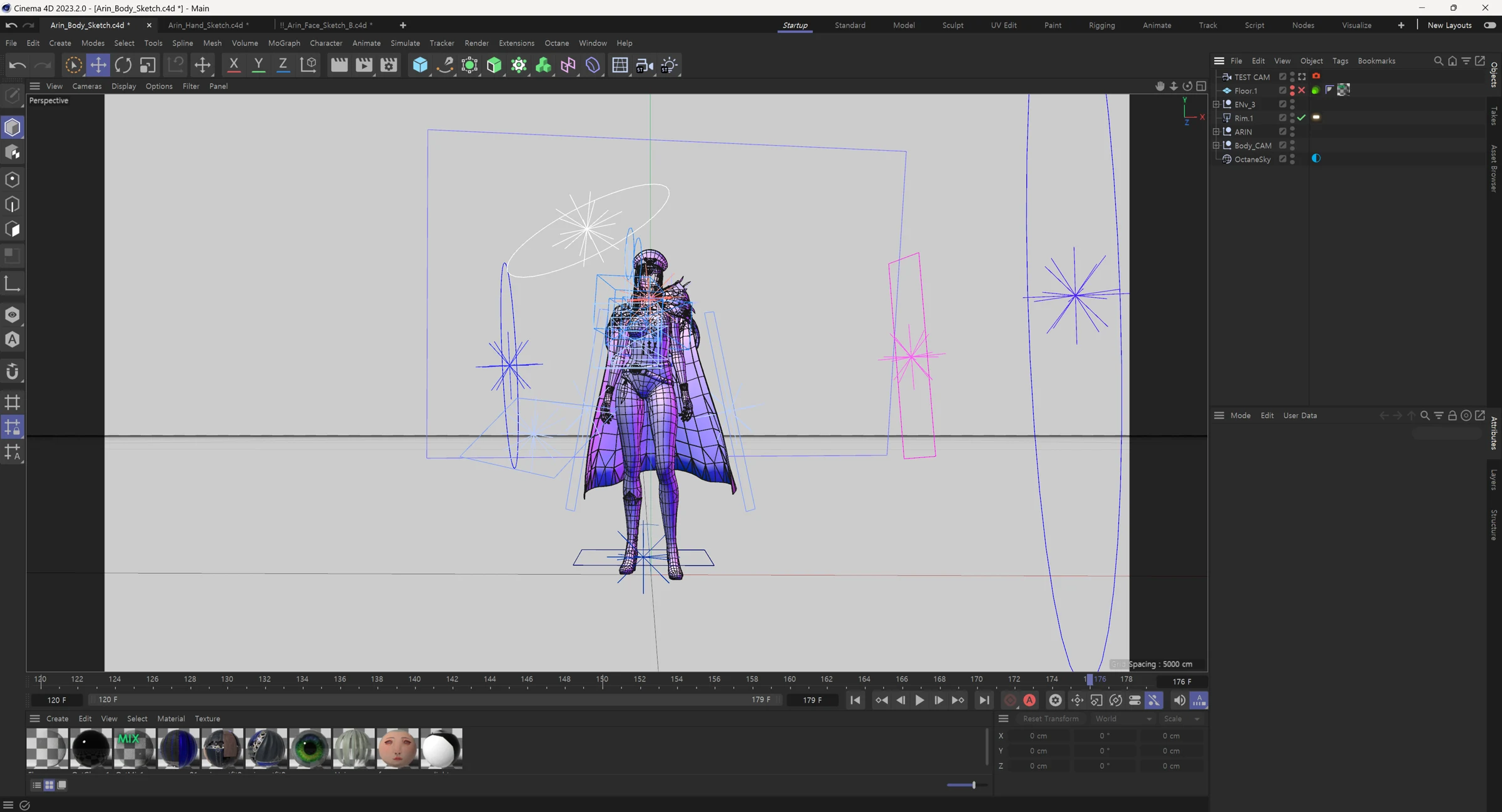Expand the ENv_3 object hierarchy

1216,104
